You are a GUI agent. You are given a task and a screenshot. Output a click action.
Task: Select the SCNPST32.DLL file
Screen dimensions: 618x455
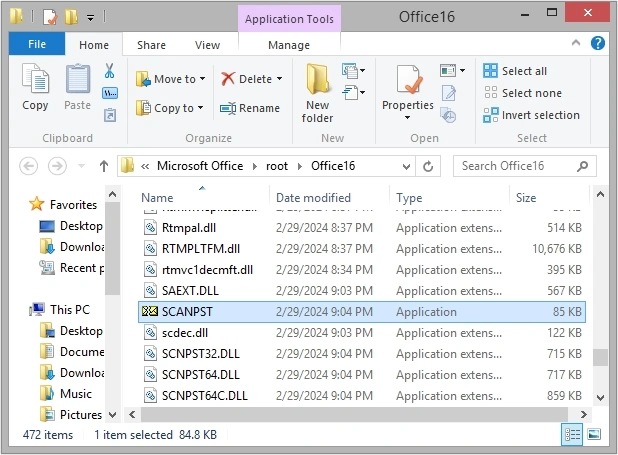[x=362, y=354]
